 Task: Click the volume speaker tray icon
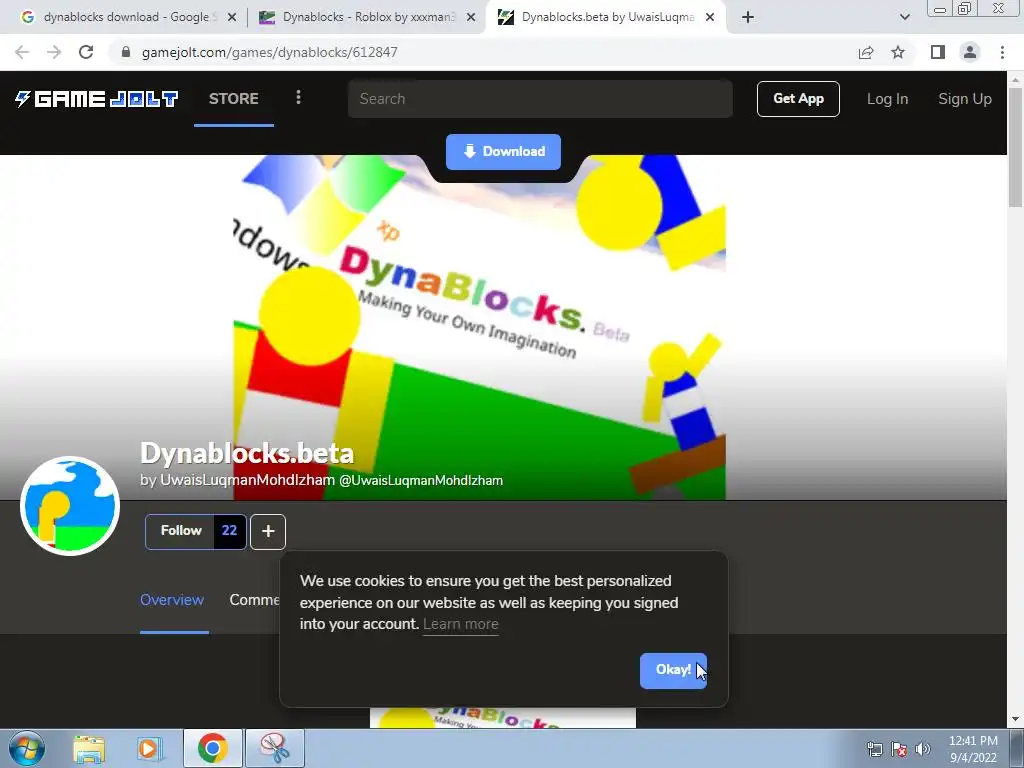coord(923,749)
